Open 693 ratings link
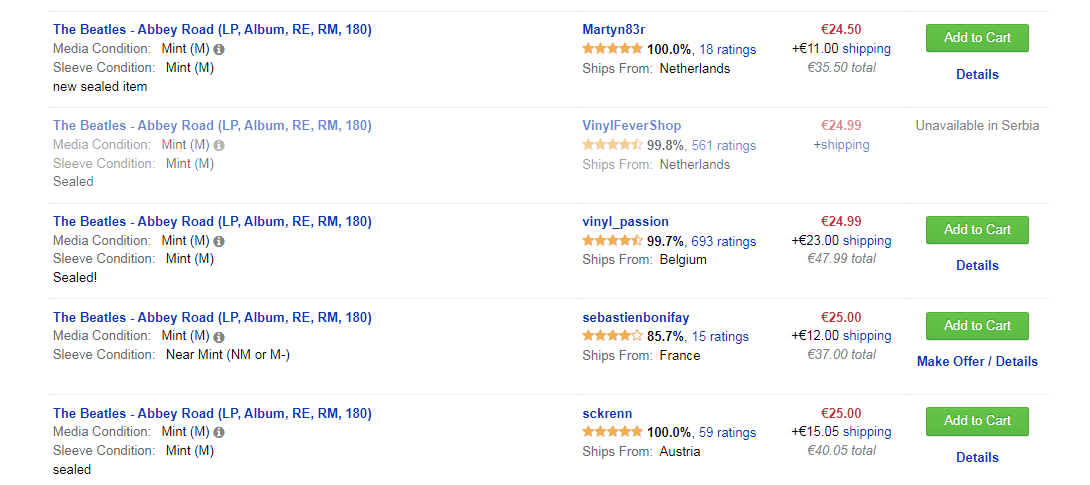The image size is (1090, 485). [724, 241]
